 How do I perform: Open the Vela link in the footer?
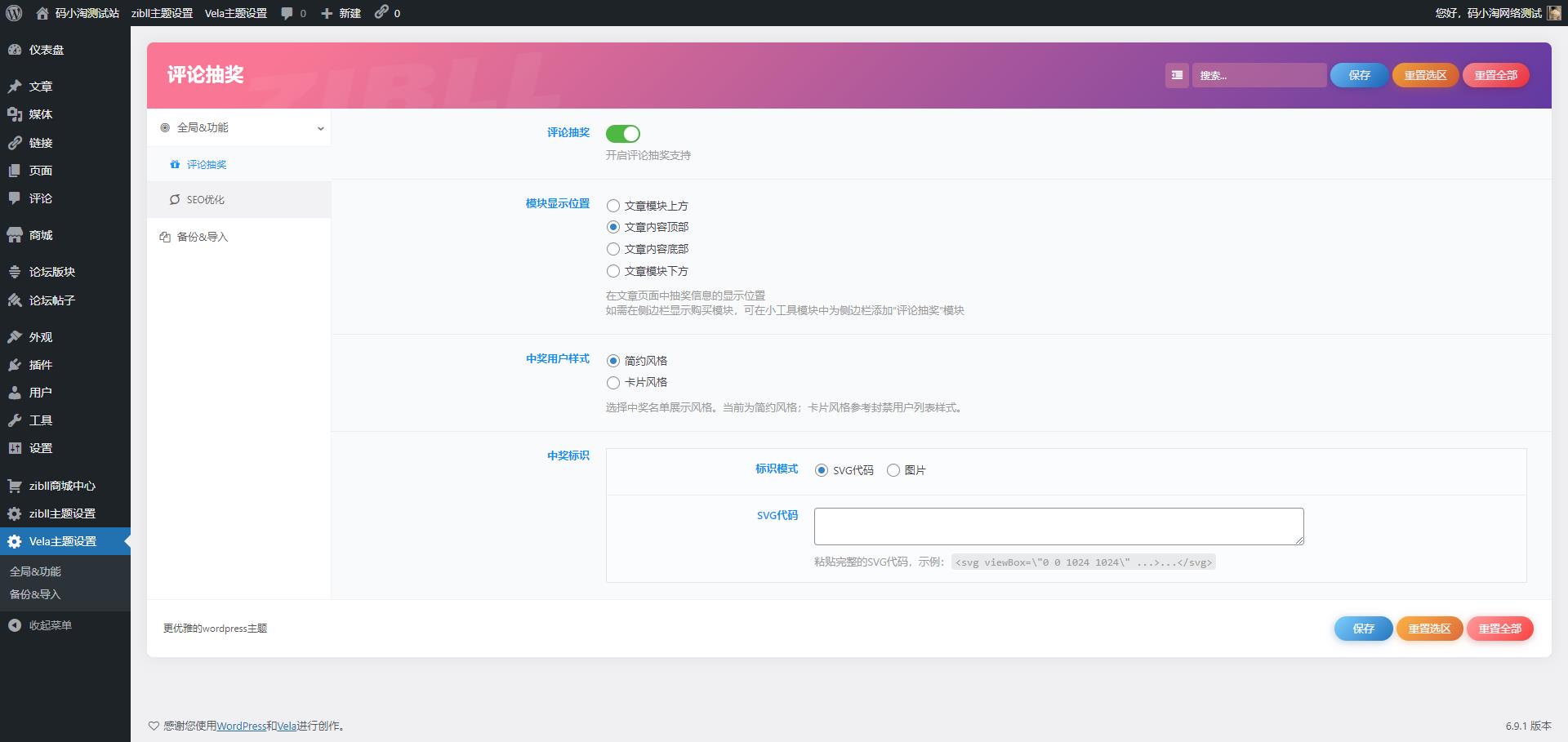pyautogui.click(x=286, y=725)
